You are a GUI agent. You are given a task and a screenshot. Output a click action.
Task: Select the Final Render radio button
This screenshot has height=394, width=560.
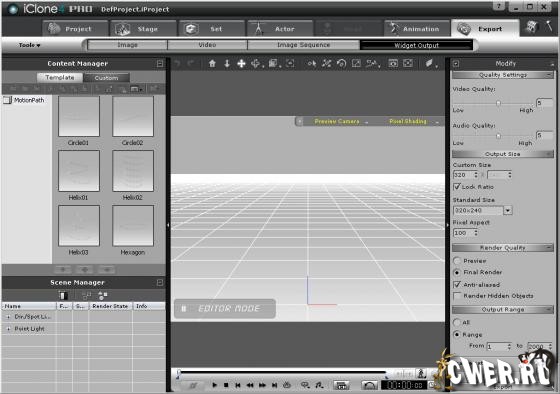point(457,272)
